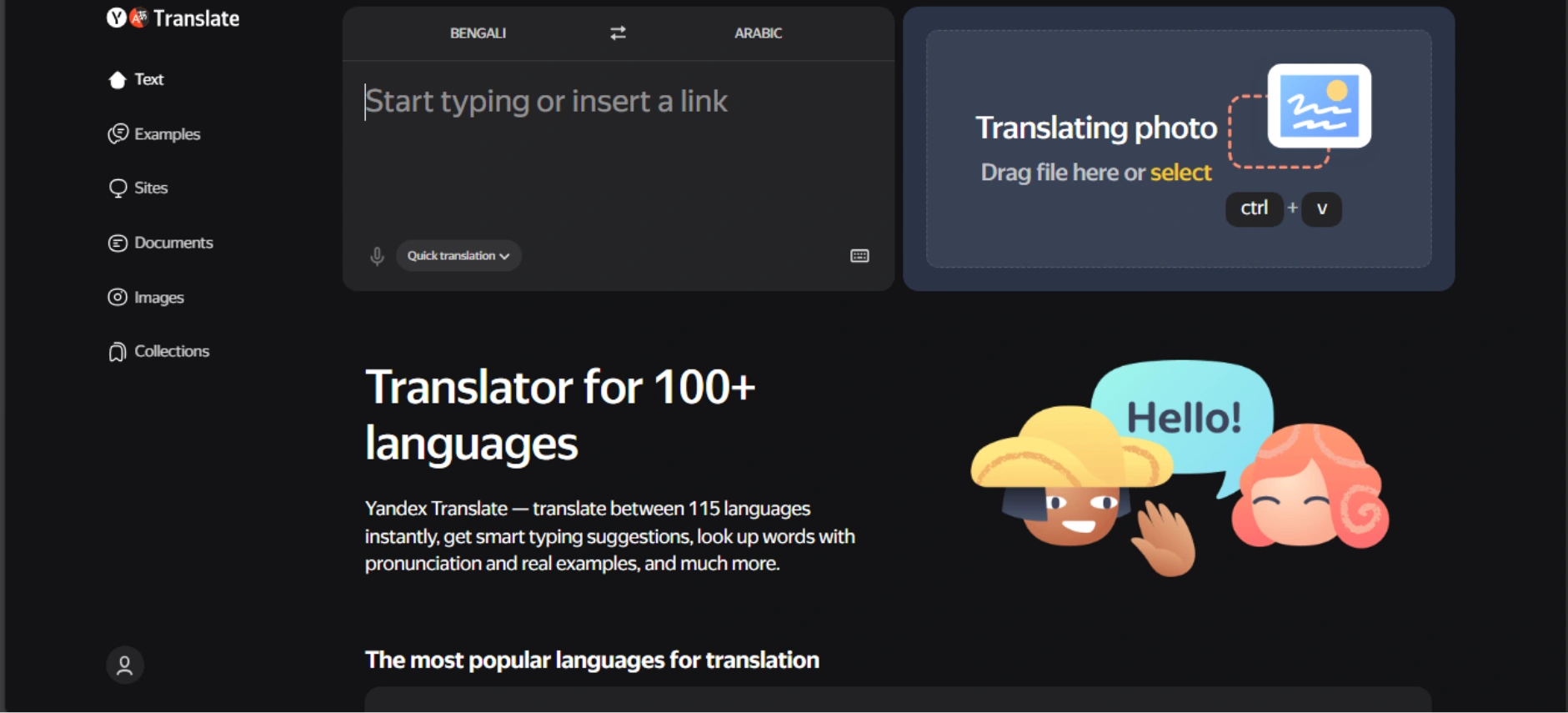Click the select link for photo upload

pos(1180,173)
